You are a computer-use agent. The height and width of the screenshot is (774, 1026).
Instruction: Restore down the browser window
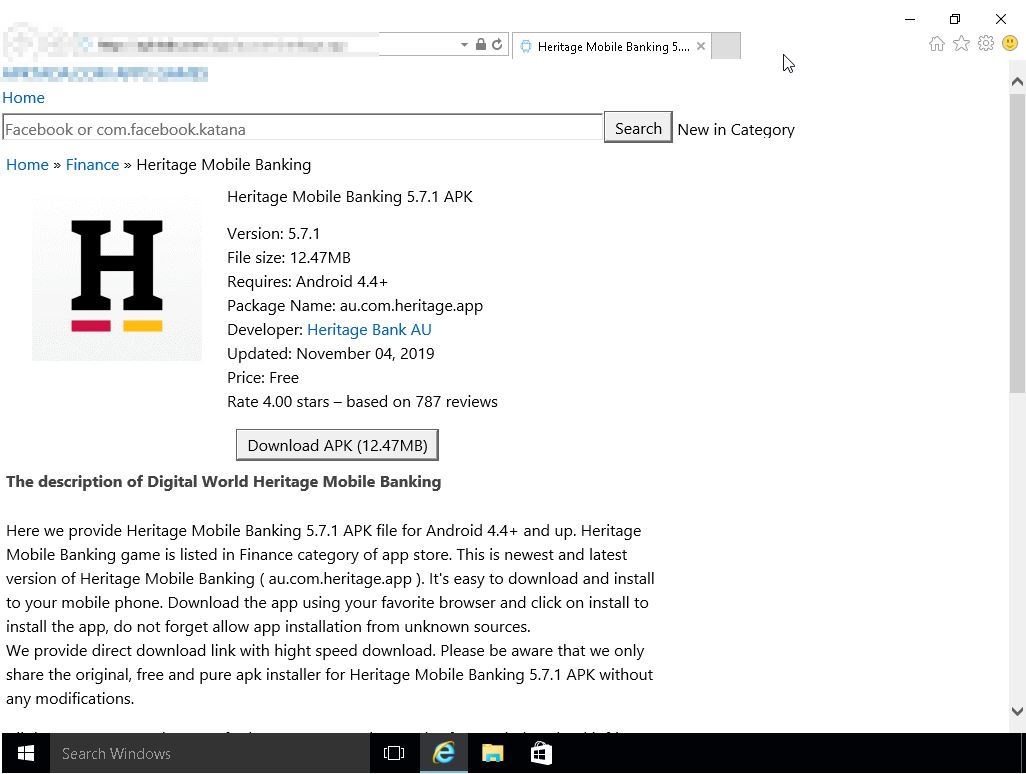click(955, 19)
